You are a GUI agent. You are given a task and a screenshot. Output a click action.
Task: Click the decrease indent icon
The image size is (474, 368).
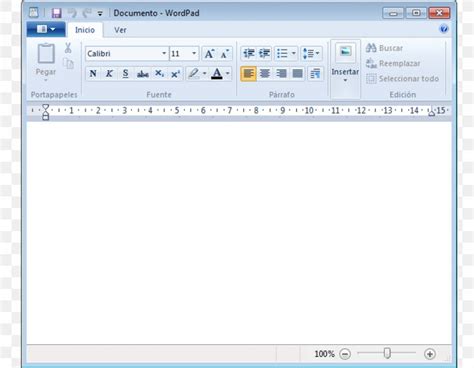tap(249, 53)
